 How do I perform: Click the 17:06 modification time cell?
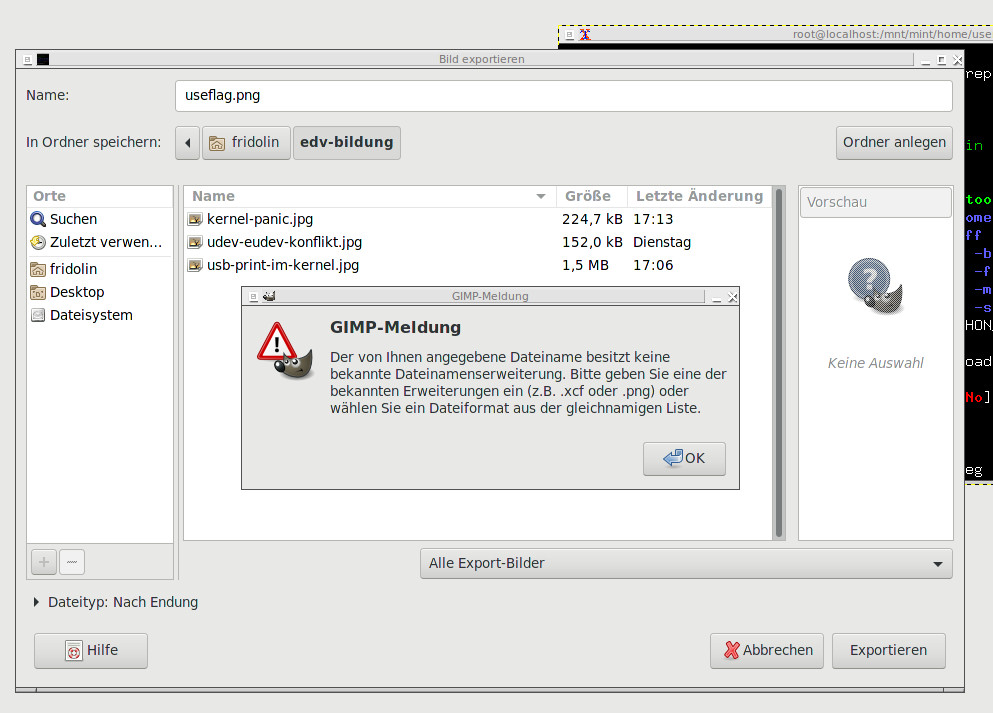(x=653, y=265)
